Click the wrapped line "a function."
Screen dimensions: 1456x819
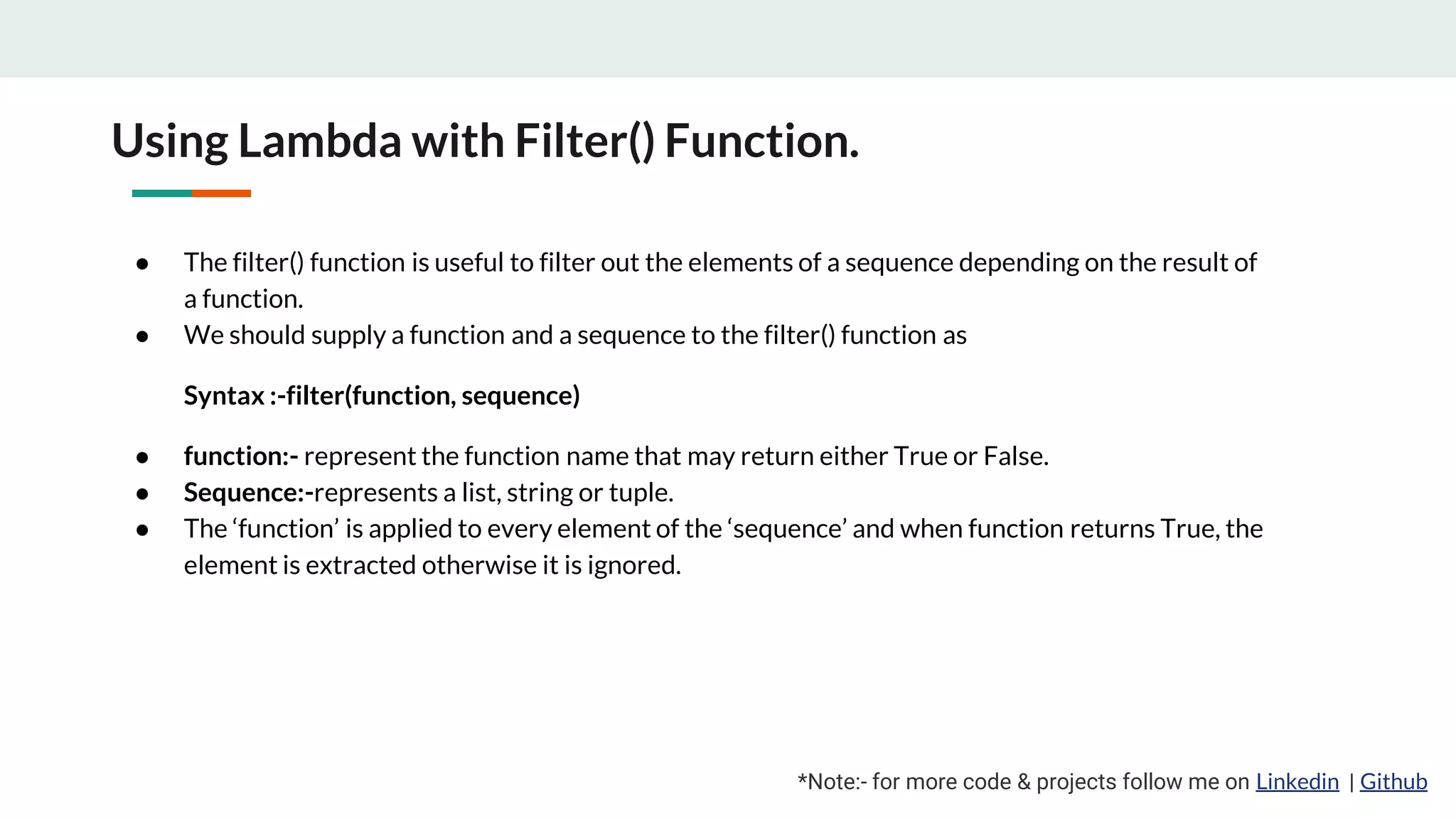coord(243,299)
